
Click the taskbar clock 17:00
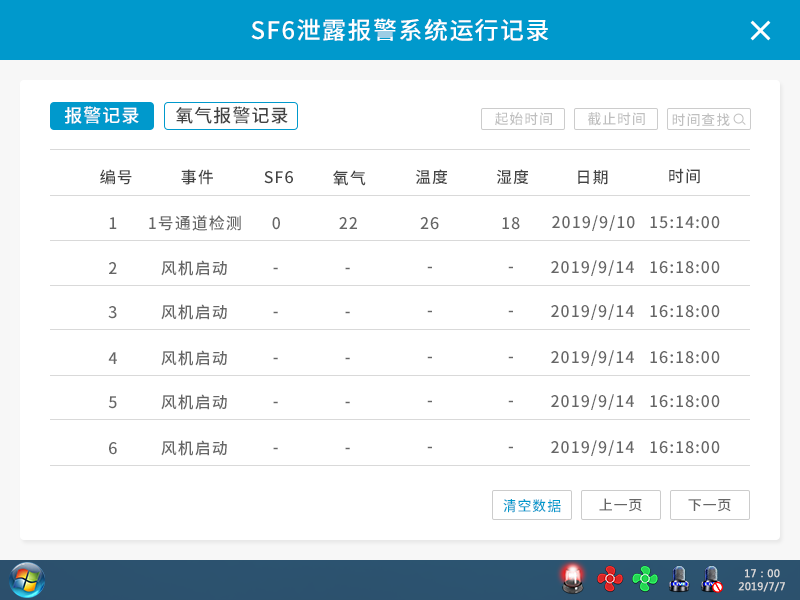[762, 573]
